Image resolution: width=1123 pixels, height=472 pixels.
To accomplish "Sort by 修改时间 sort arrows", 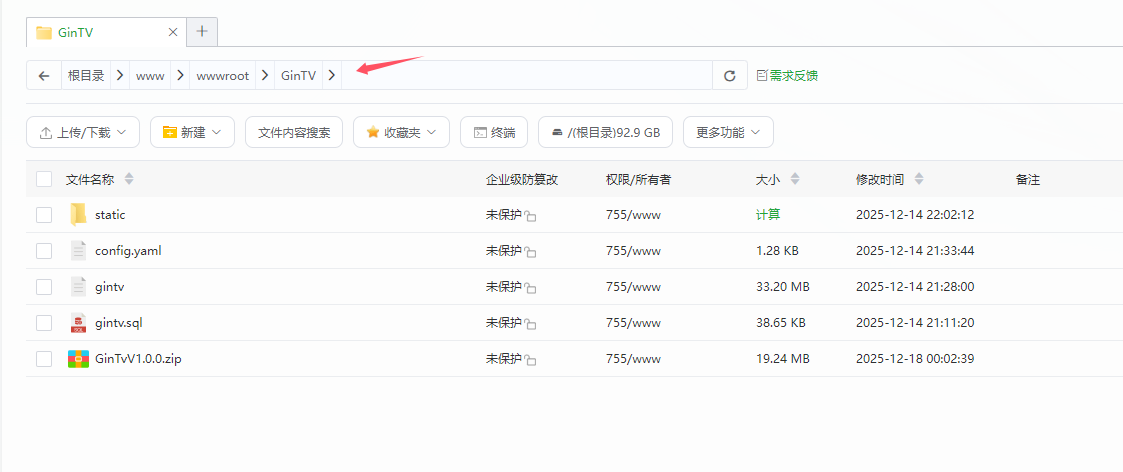I will (919, 179).
